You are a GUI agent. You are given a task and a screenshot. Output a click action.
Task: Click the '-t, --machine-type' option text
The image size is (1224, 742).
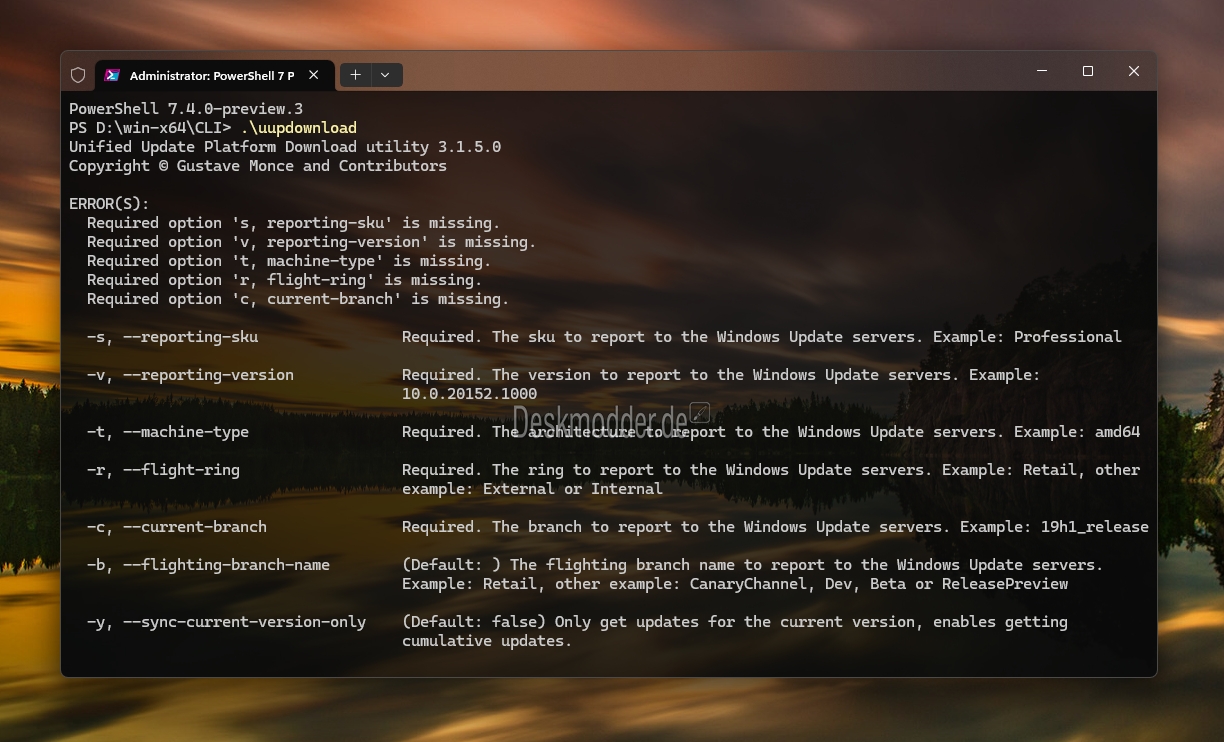[168, 432]
